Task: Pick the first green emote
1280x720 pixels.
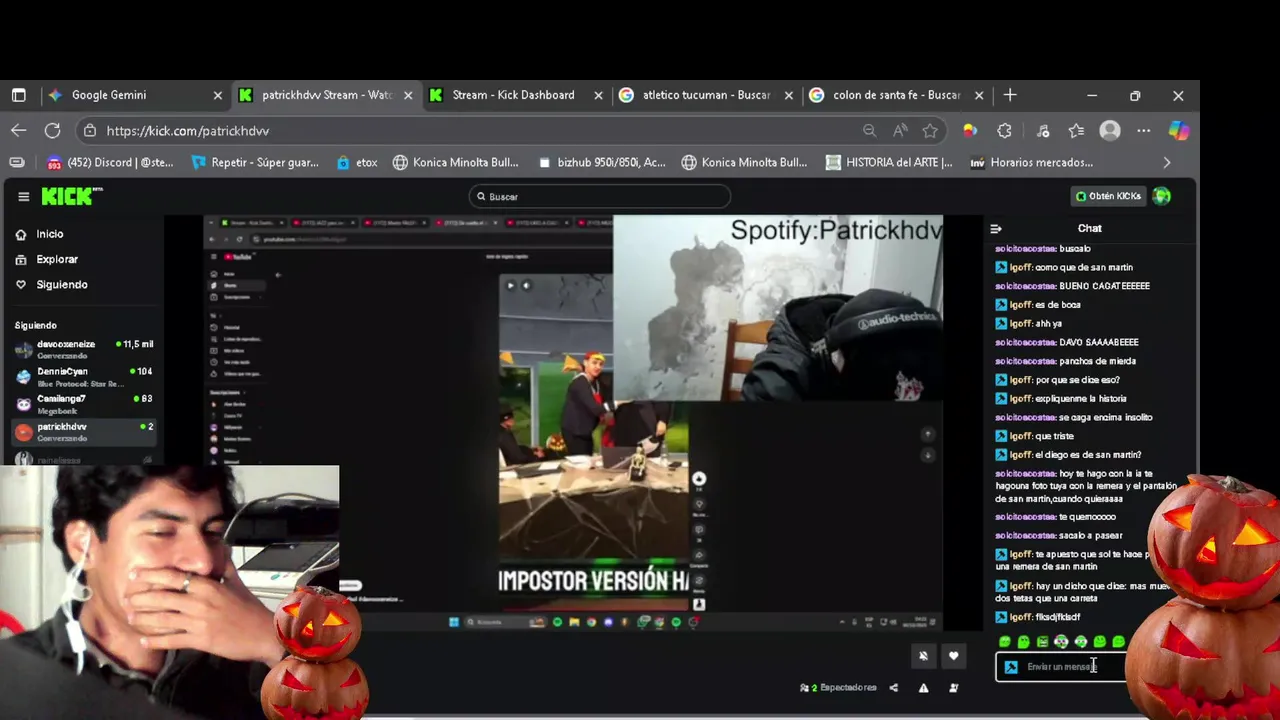Action: click(x=1005, y=642)
